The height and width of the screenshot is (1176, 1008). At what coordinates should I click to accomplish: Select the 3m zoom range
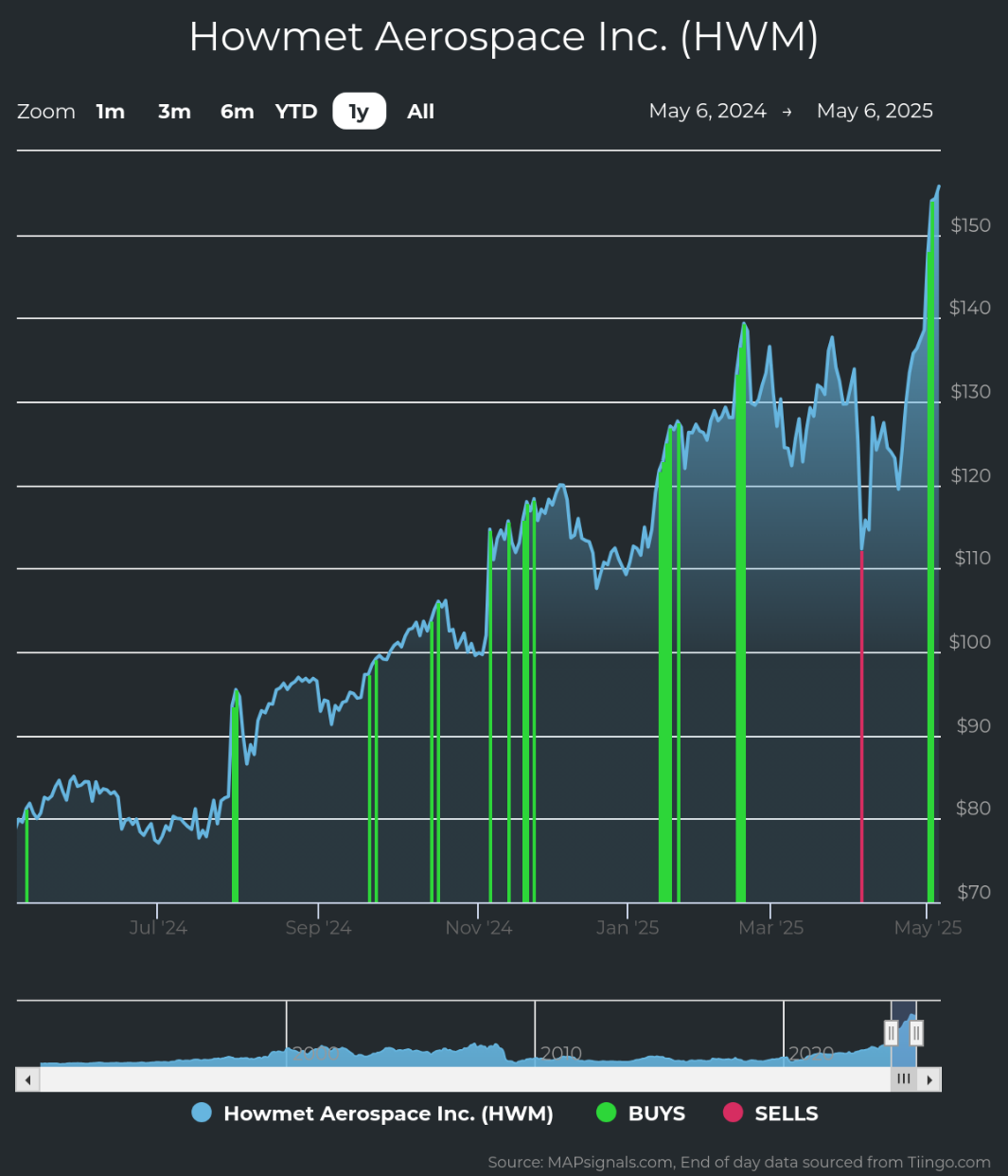[174, 112]
